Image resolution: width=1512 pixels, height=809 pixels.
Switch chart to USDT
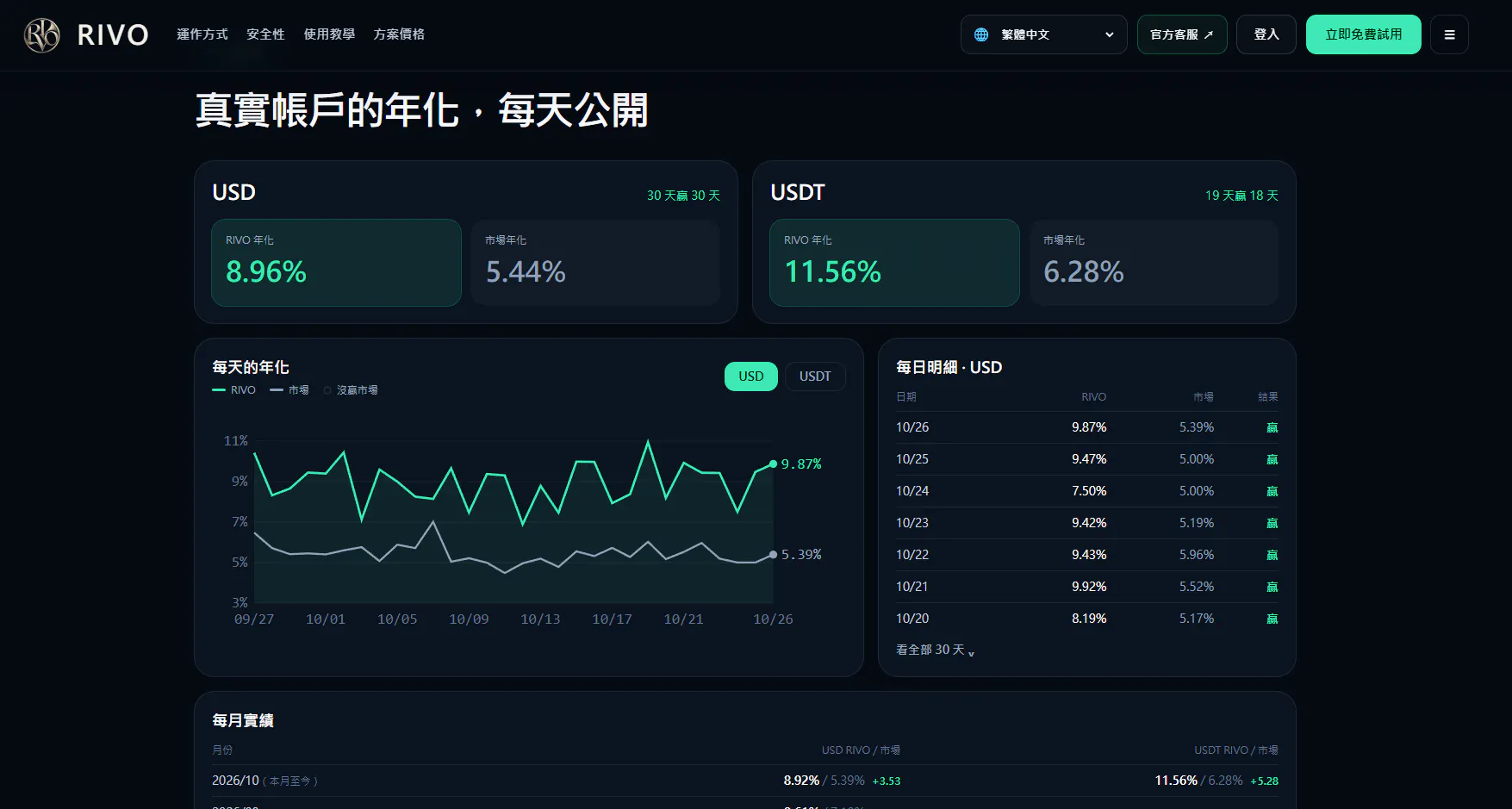pyautogui.click(x=815, y=376)
